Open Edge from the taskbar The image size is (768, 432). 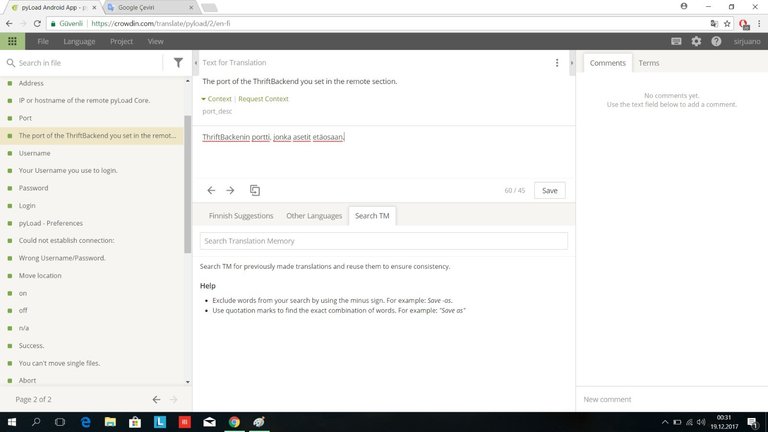coord(86,422)
